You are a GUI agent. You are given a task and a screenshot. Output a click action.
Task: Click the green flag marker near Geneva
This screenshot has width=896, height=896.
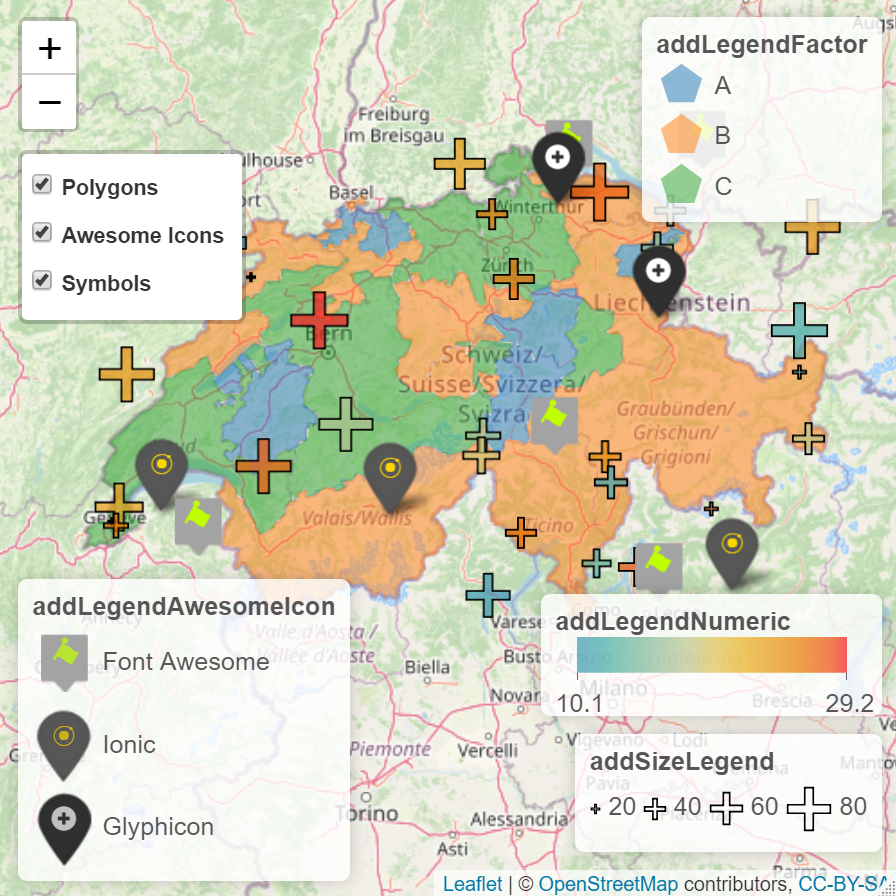click(x=198, y=519)
